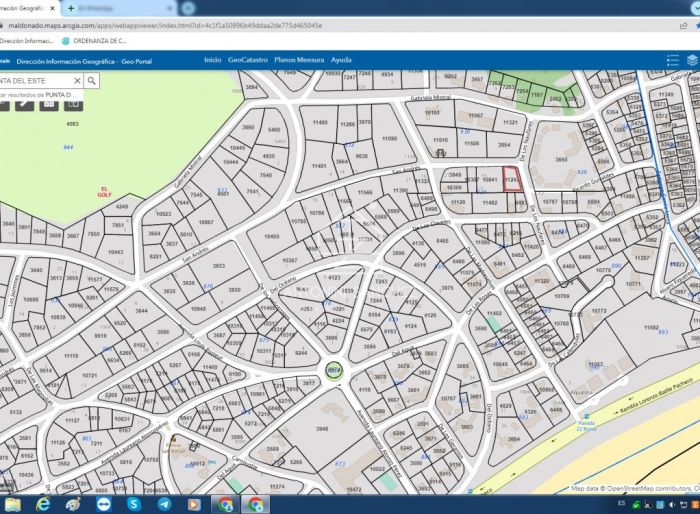
Task: Open the layer list stack icon
Action: pos(693,60)
